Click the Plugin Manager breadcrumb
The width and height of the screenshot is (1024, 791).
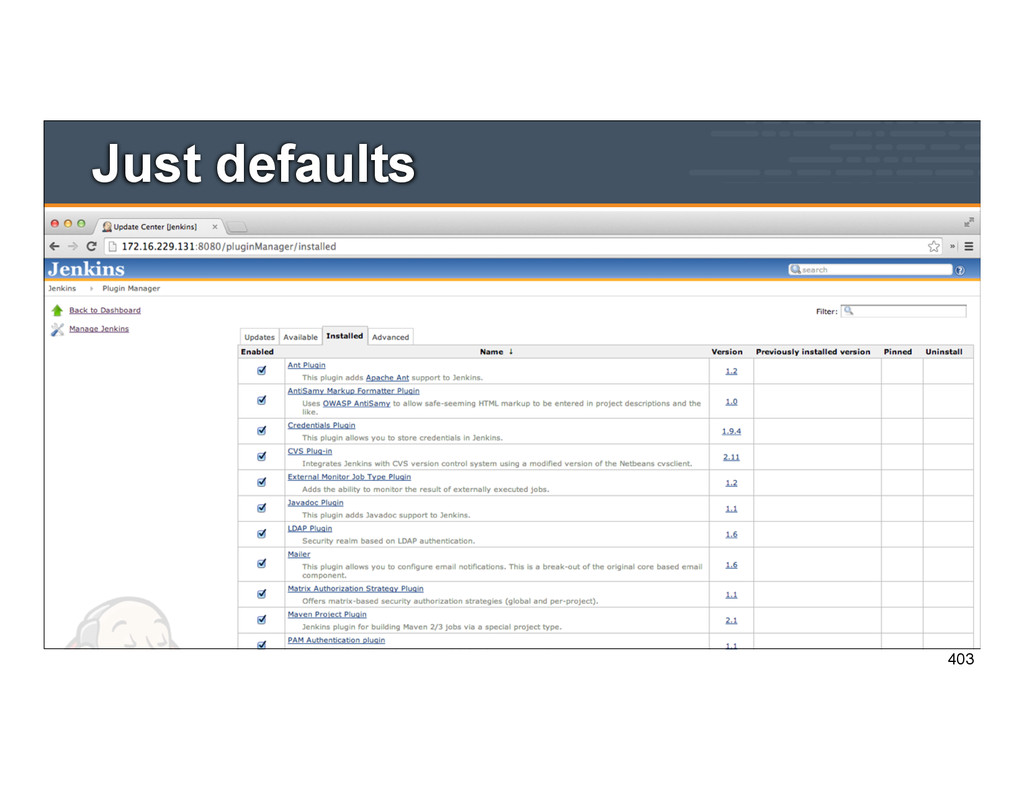click(131, 288)
